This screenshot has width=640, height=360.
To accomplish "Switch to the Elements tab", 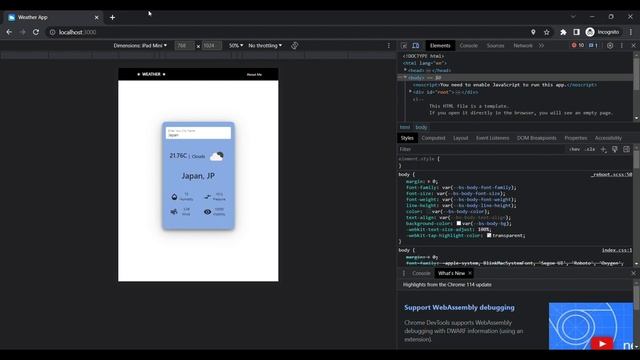I will coord(440,46).
